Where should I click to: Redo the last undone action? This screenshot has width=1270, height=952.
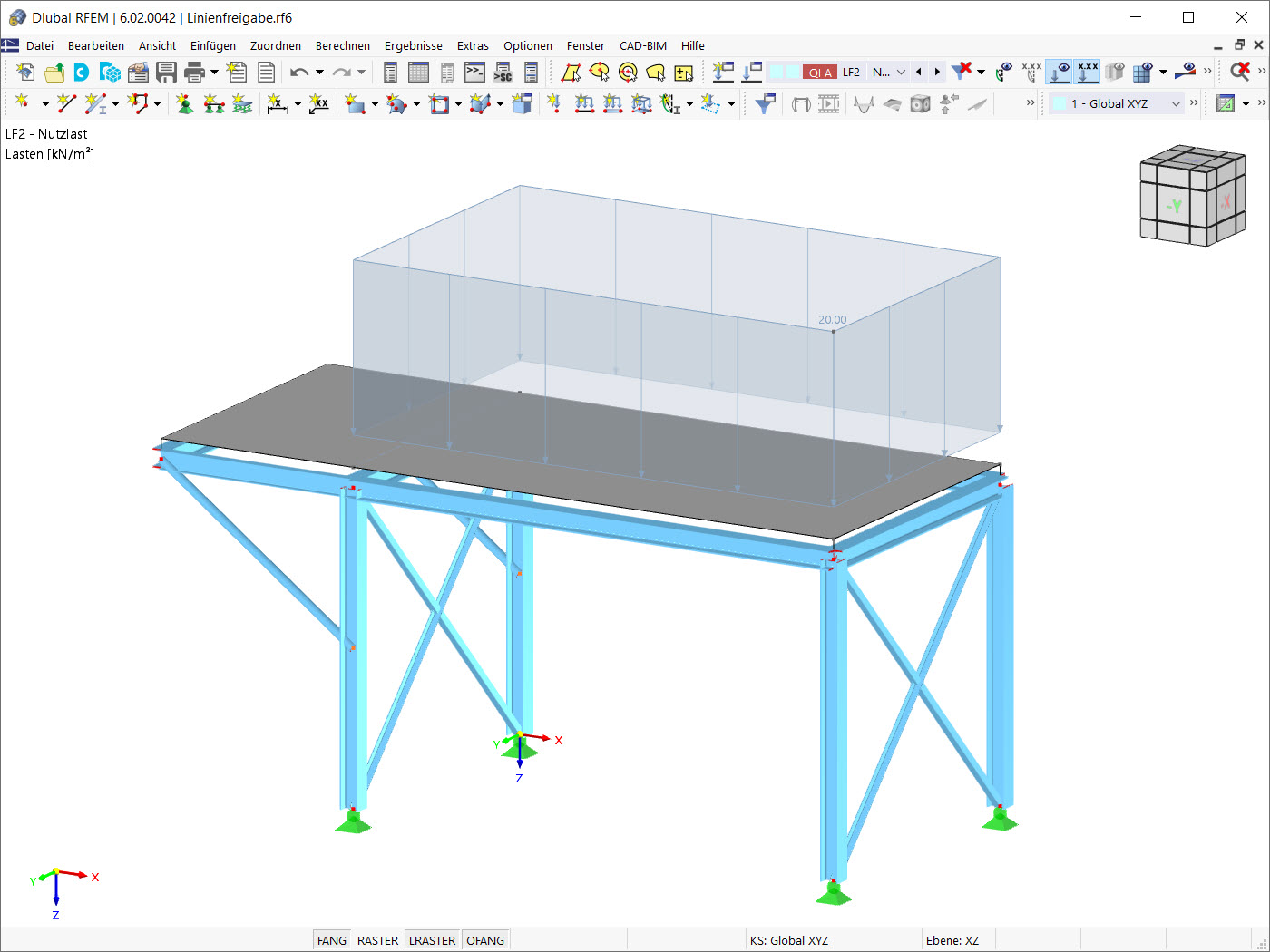[341, 73]
